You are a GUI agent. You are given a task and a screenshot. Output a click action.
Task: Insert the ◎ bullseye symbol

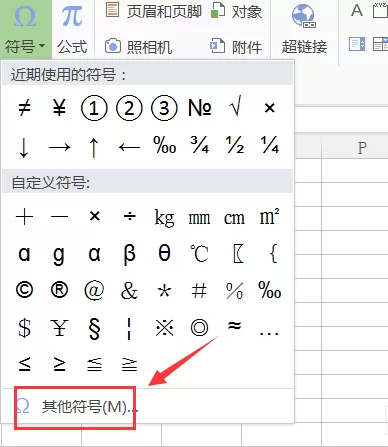pyautogui.click(x=199, y=328)
